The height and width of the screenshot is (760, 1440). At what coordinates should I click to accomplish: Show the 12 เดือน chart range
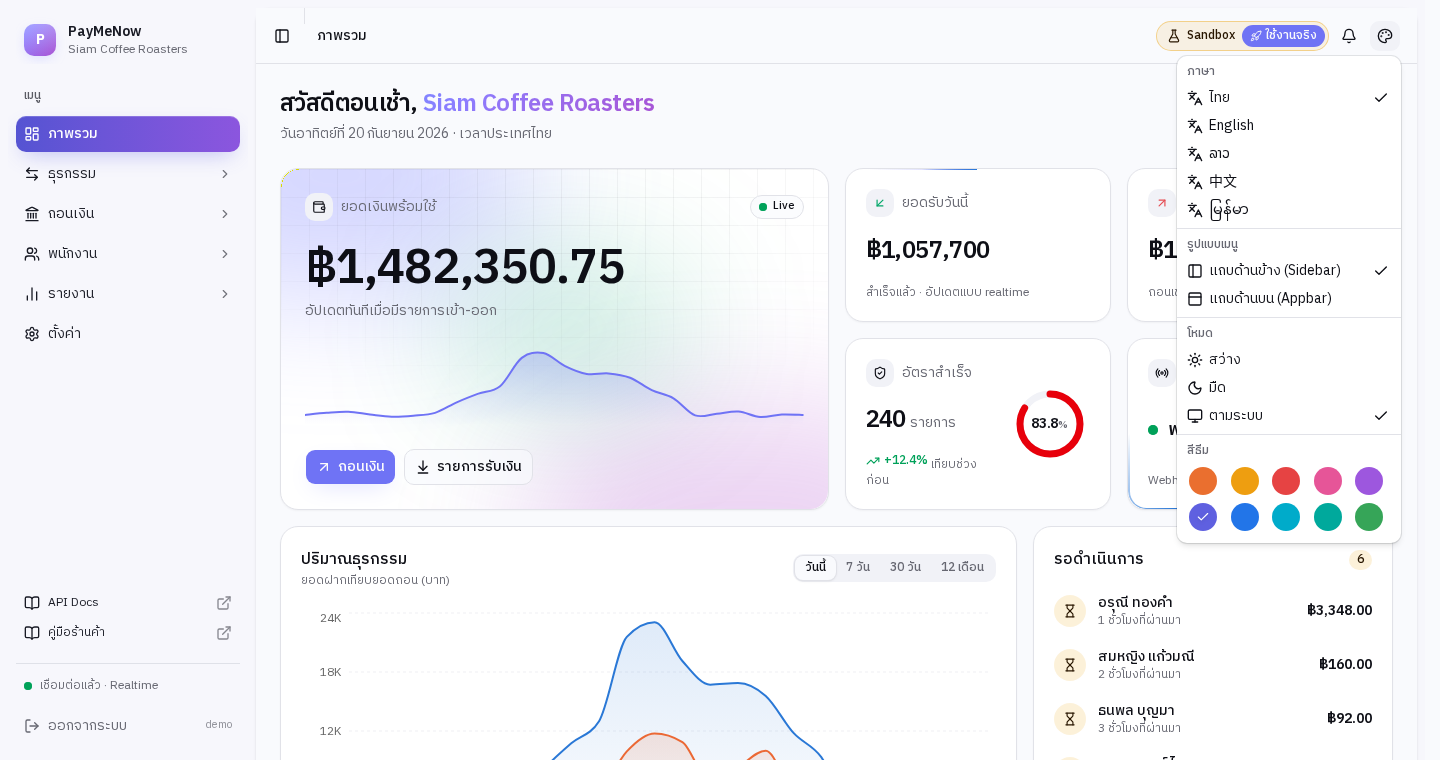point(962,568)
